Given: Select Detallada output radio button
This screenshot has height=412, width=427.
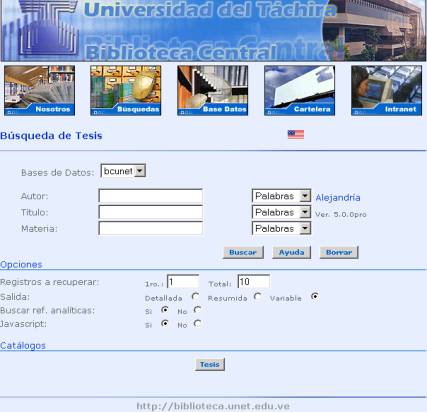Looking at the screenshot, I should pyautogui.click(x=195, y=296).
